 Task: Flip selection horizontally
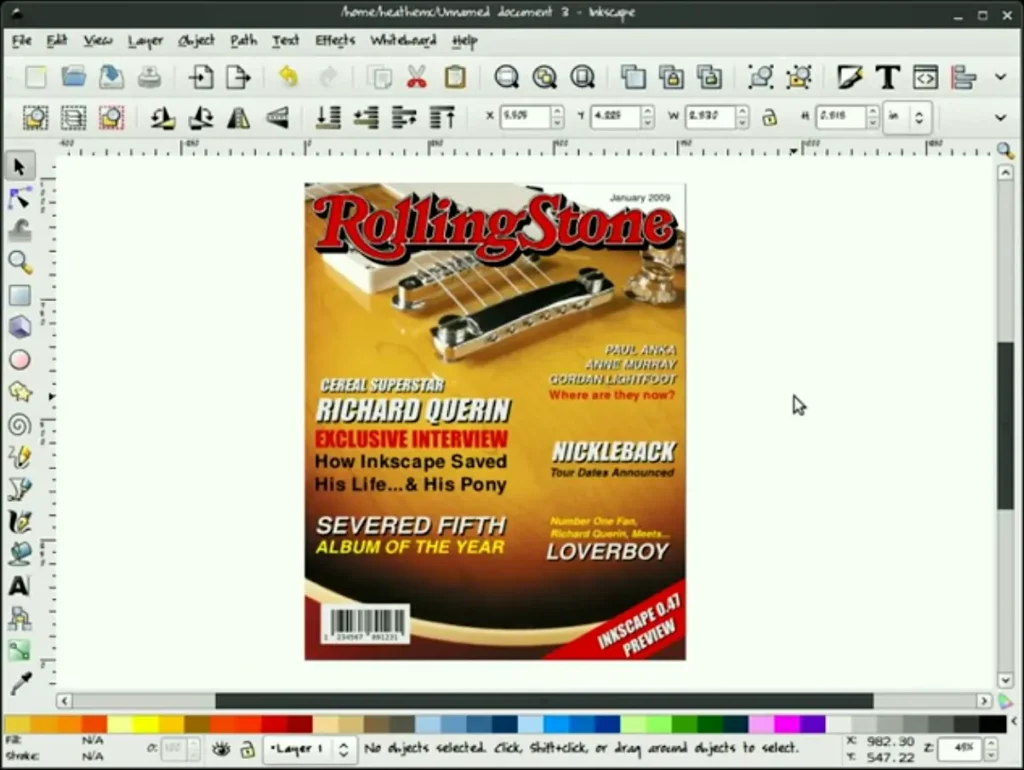click(239, 118)
